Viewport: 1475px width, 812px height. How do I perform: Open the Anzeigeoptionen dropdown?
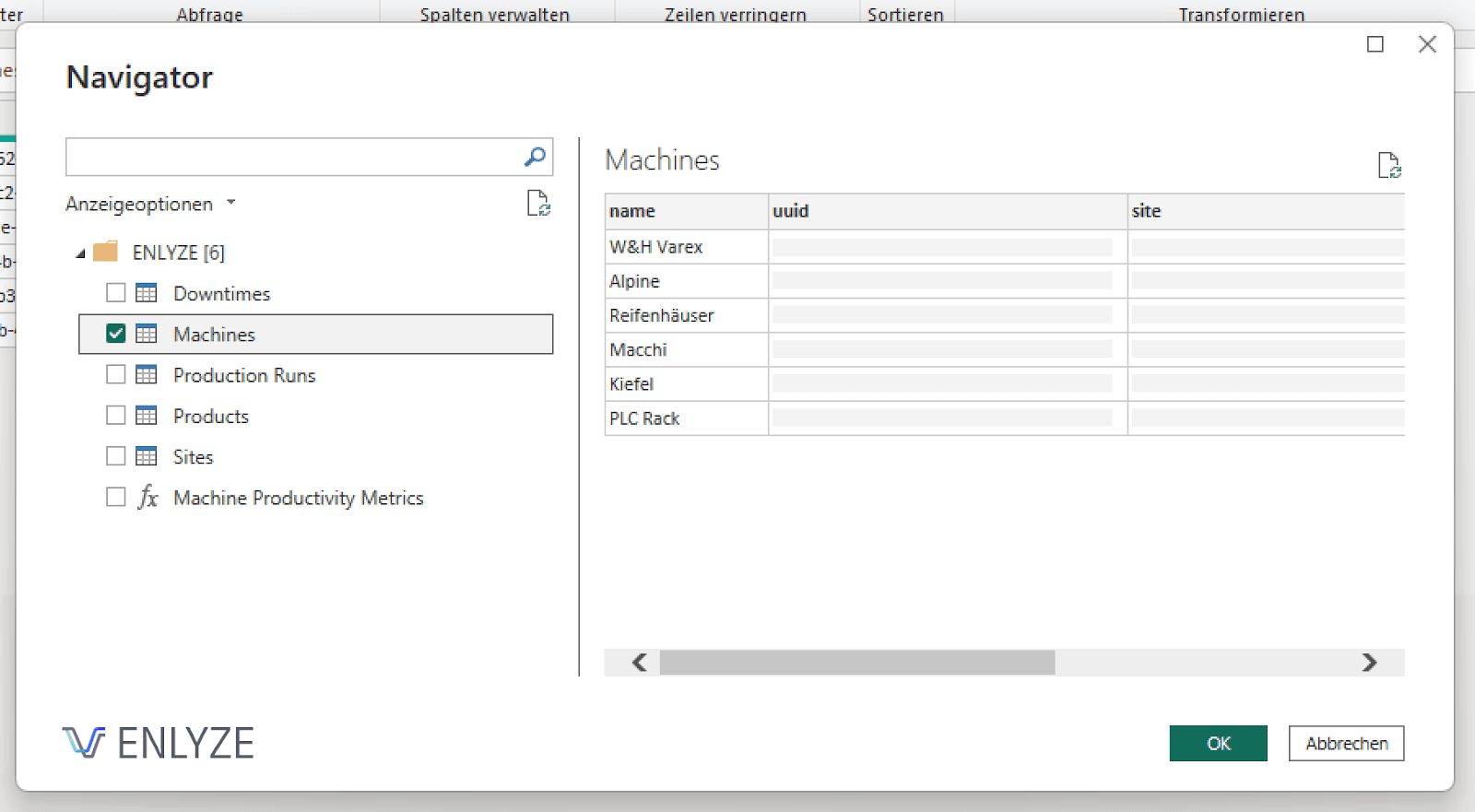[x=150, y=204]
